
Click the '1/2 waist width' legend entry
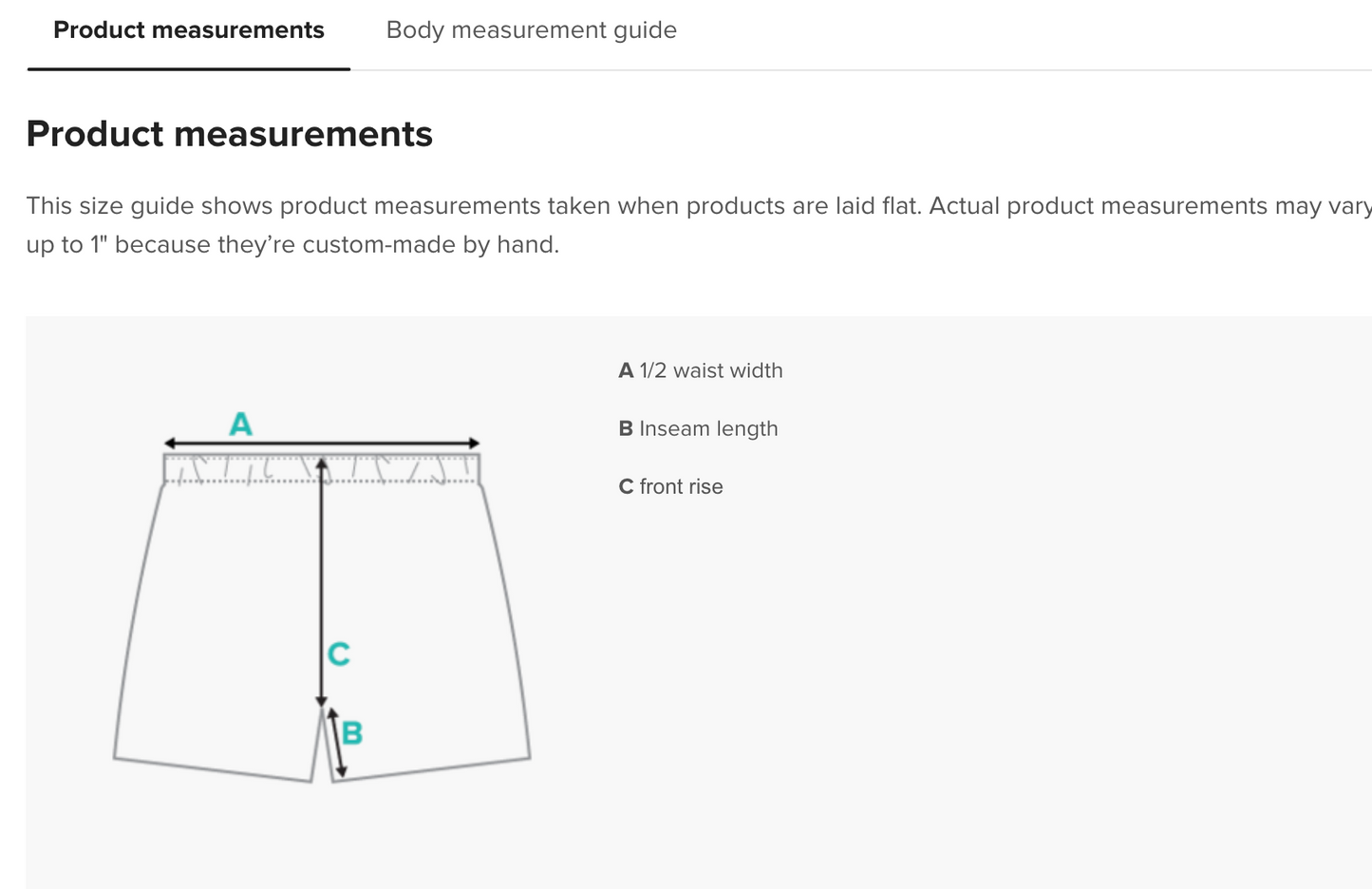click(x=701, y=370)
